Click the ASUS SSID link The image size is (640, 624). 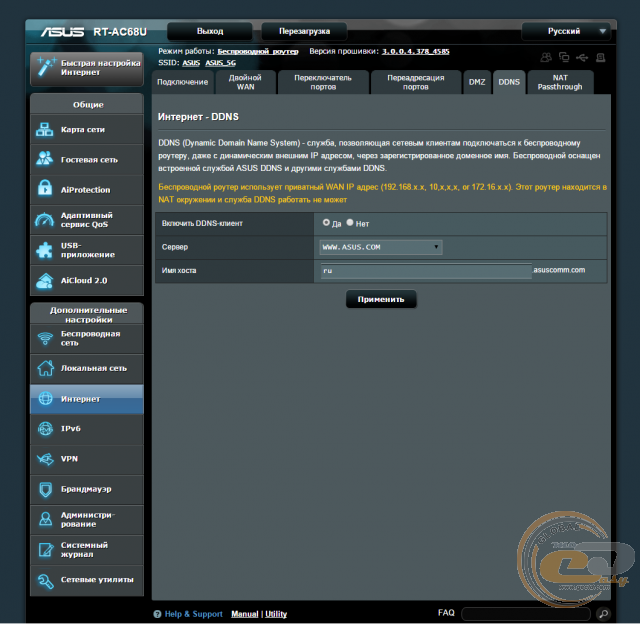pyautogui.click(x=191, y=63)
